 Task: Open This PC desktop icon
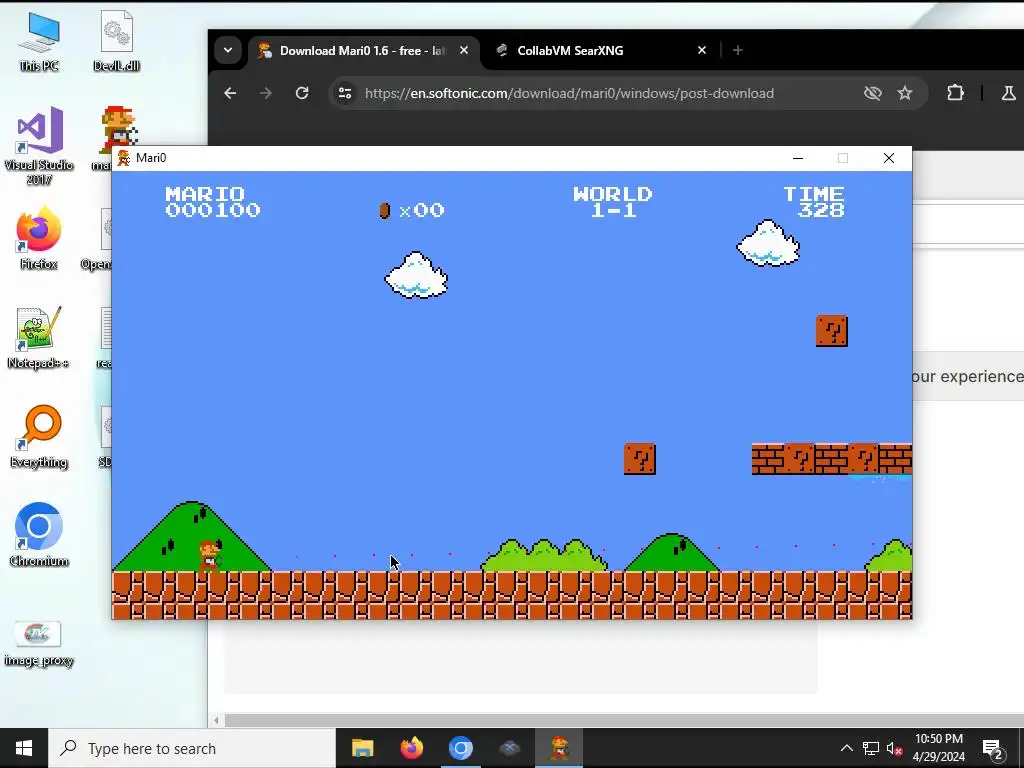[39, 41]
